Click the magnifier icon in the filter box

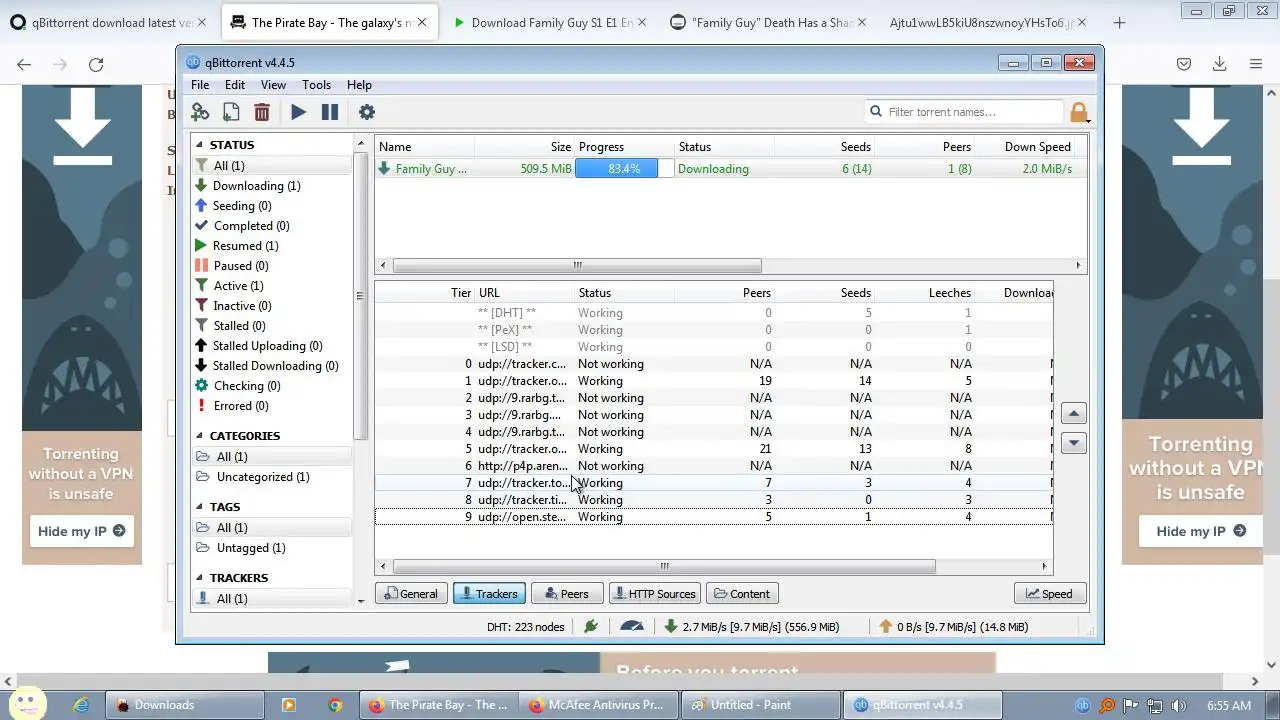pyautogui.click(x=876, y=112)
